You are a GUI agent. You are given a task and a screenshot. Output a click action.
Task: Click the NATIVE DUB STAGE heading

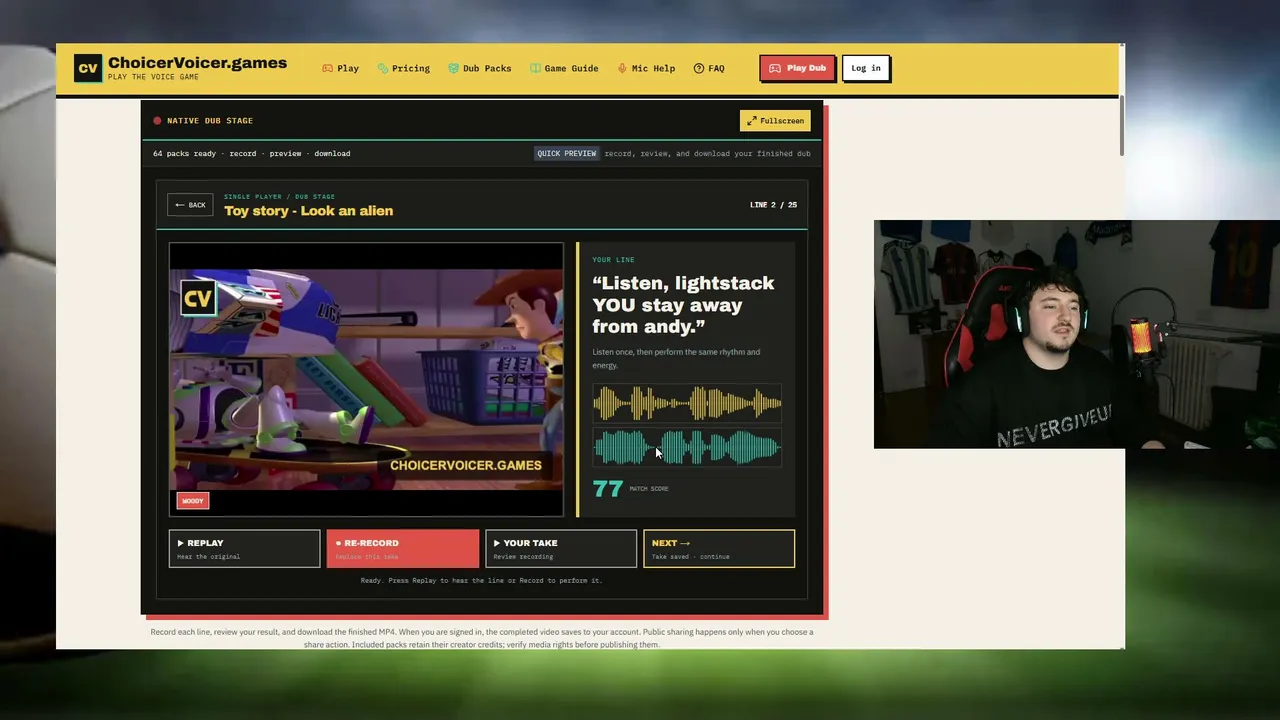pos(210,121)
